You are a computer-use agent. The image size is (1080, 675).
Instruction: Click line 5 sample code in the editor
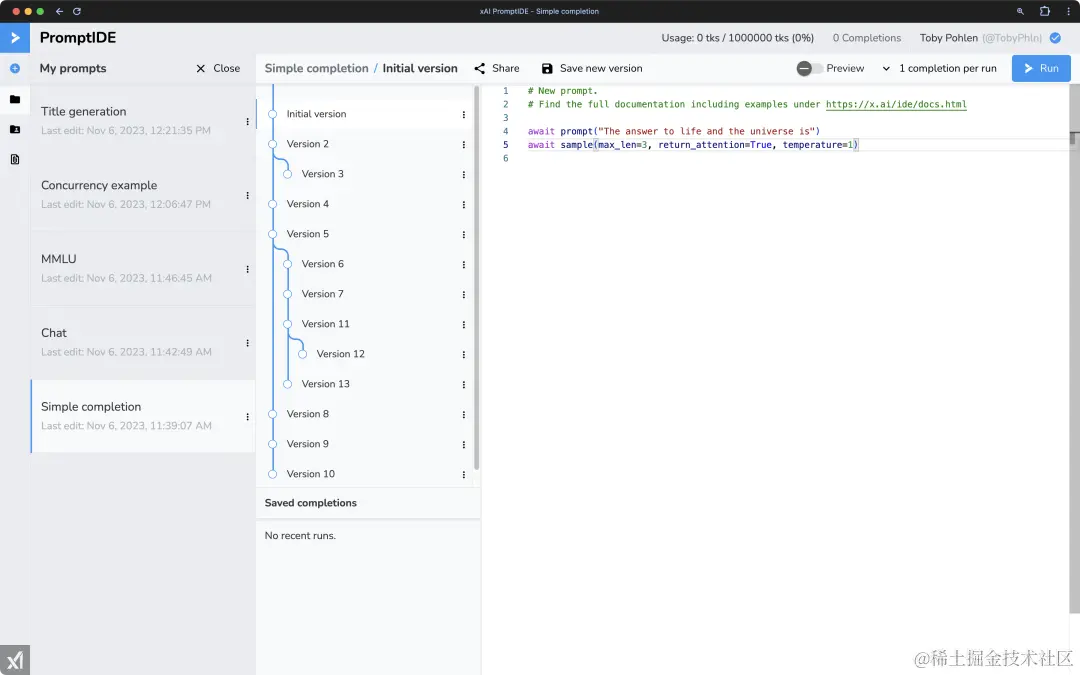tap(693, 145)
